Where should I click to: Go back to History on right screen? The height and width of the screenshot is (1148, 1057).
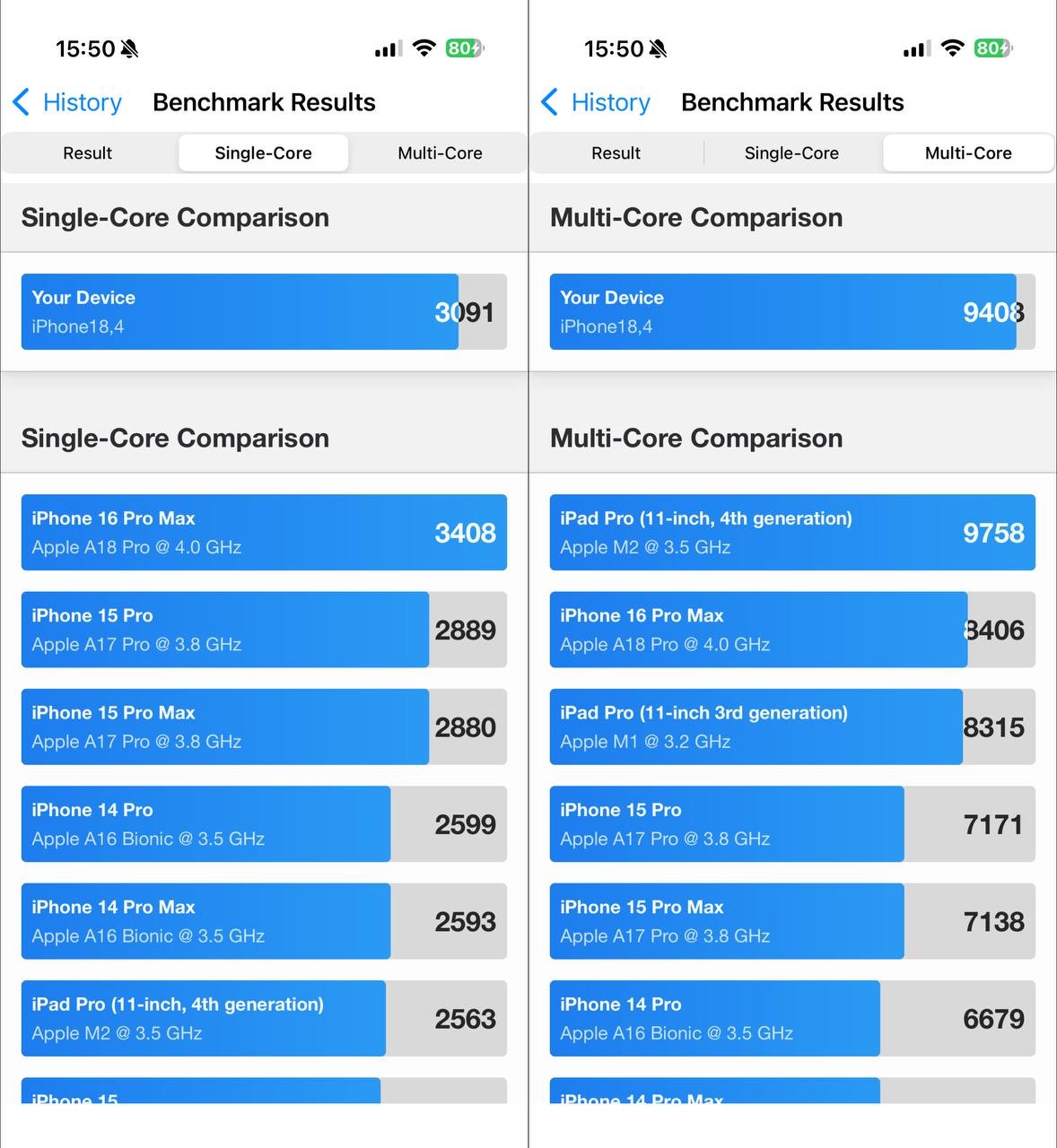[610, 102]
